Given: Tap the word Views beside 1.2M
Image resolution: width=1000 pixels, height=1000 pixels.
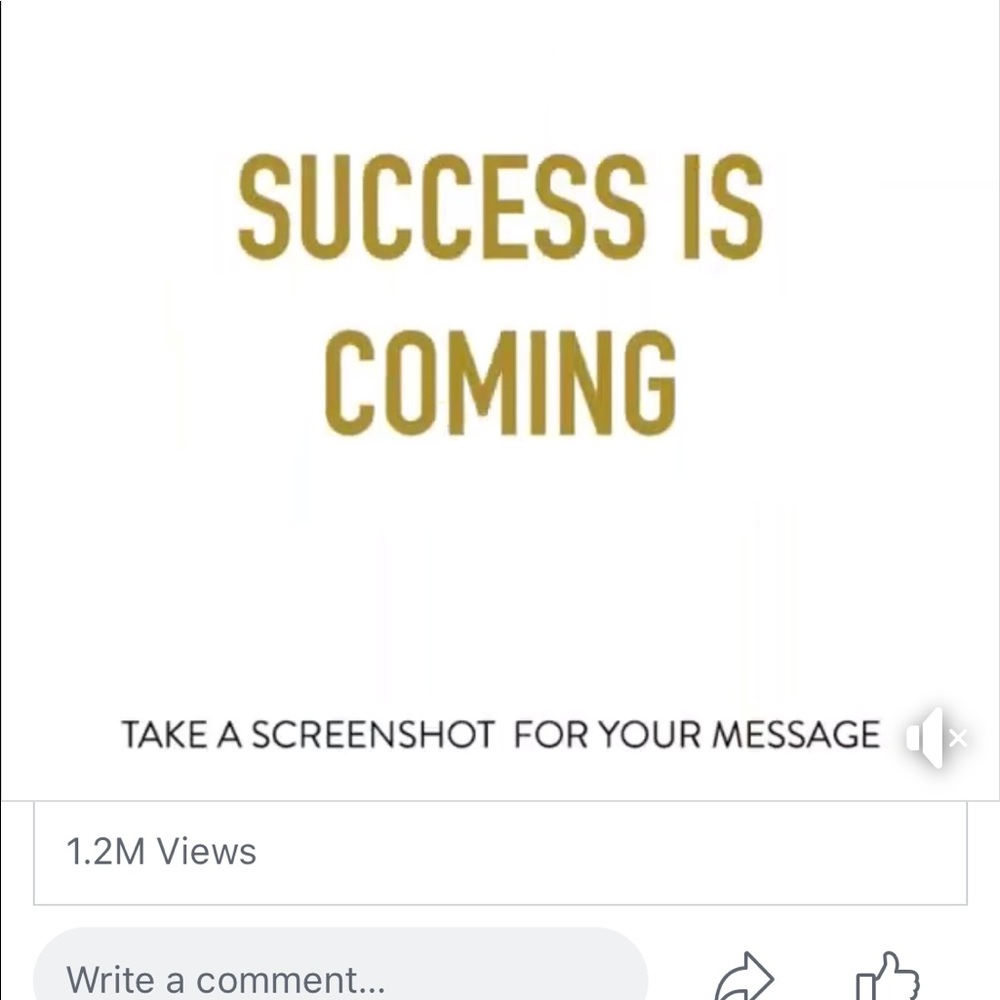Looking at the screenshot, I should tap(207, 851).
